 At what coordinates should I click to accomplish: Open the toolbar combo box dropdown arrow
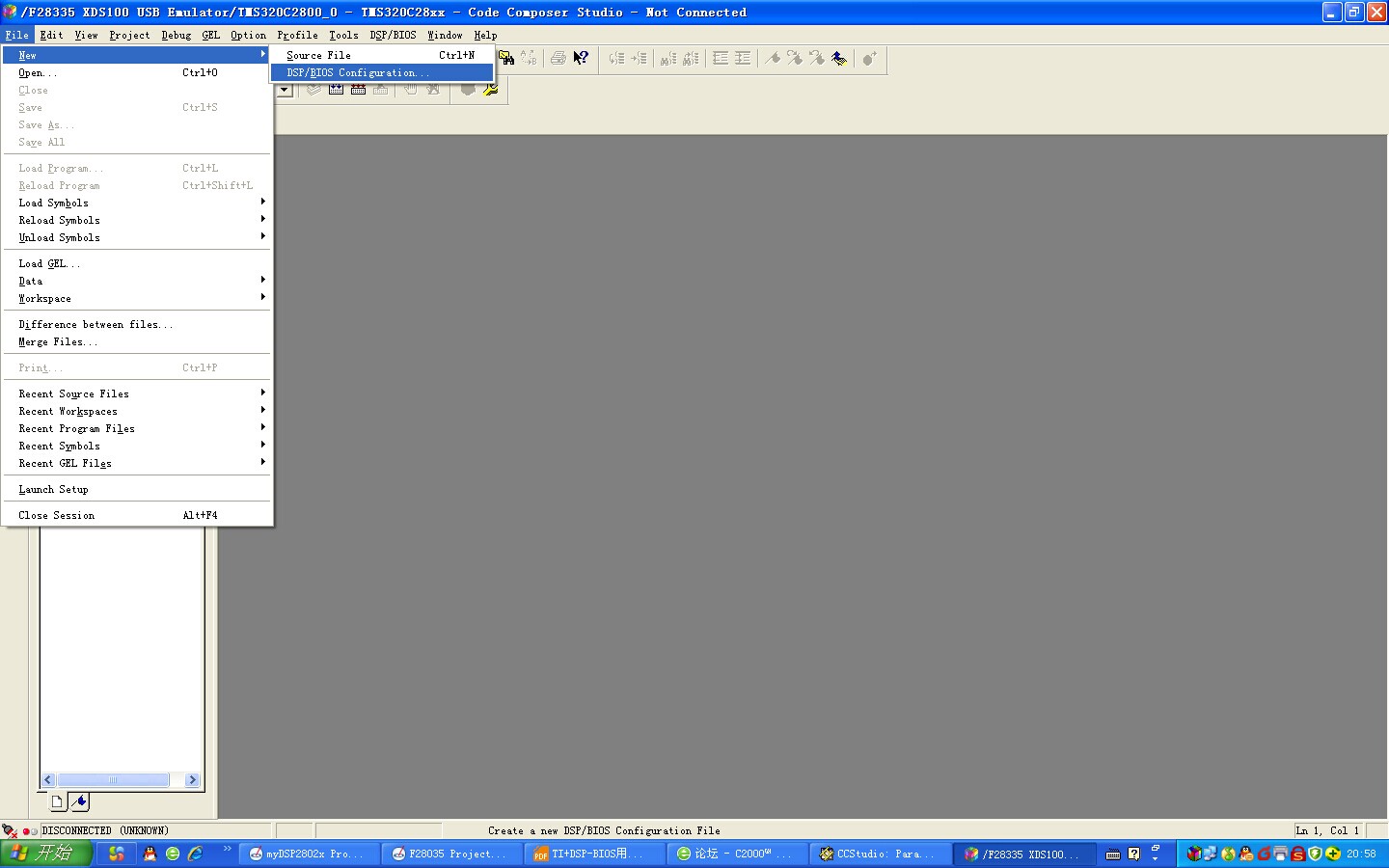[285, 90]
